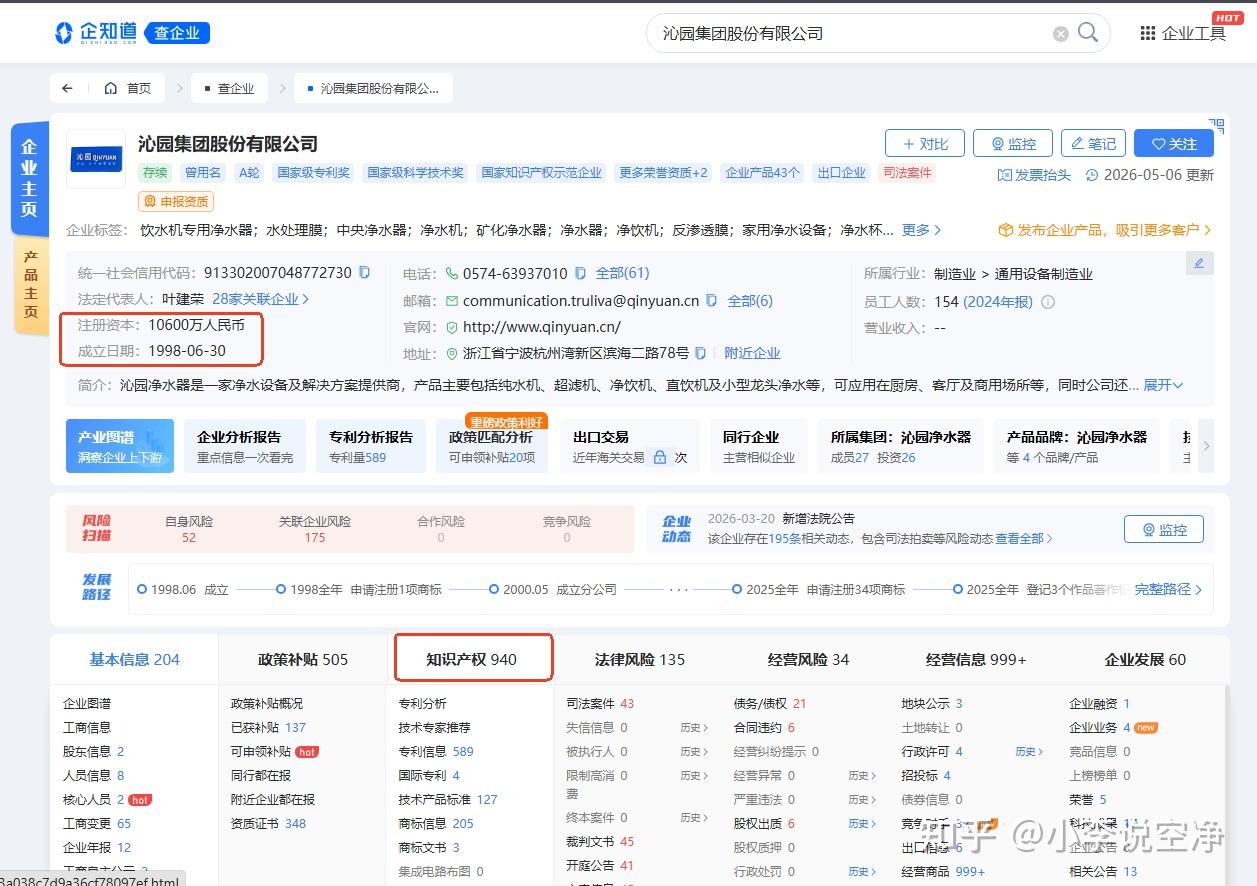Screen dimensions: 1257x886
Task: Click 附近企业 link
Action: pyautogui.click(x=752, y=353)
